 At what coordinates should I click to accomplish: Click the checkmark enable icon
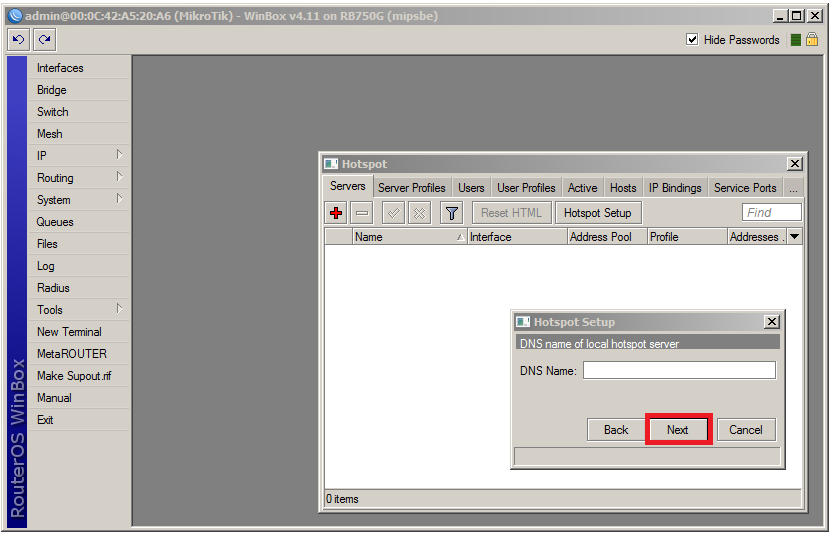click(394, 213)
